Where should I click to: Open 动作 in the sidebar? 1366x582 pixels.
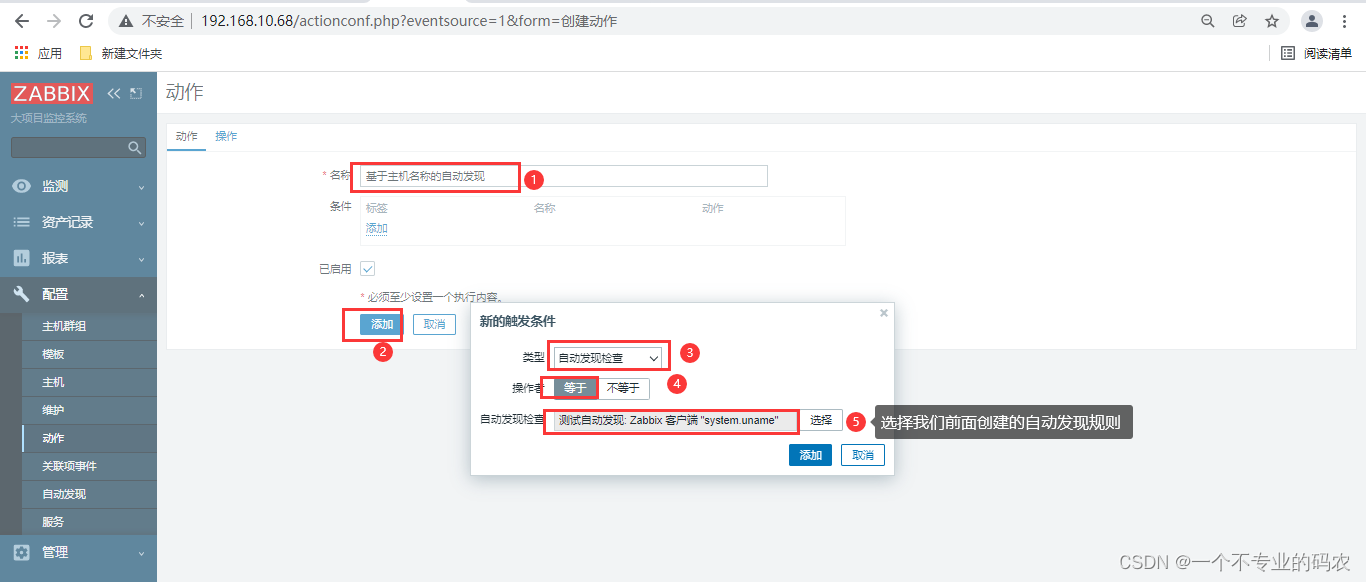pyautogui.click(x=89, y=438)
